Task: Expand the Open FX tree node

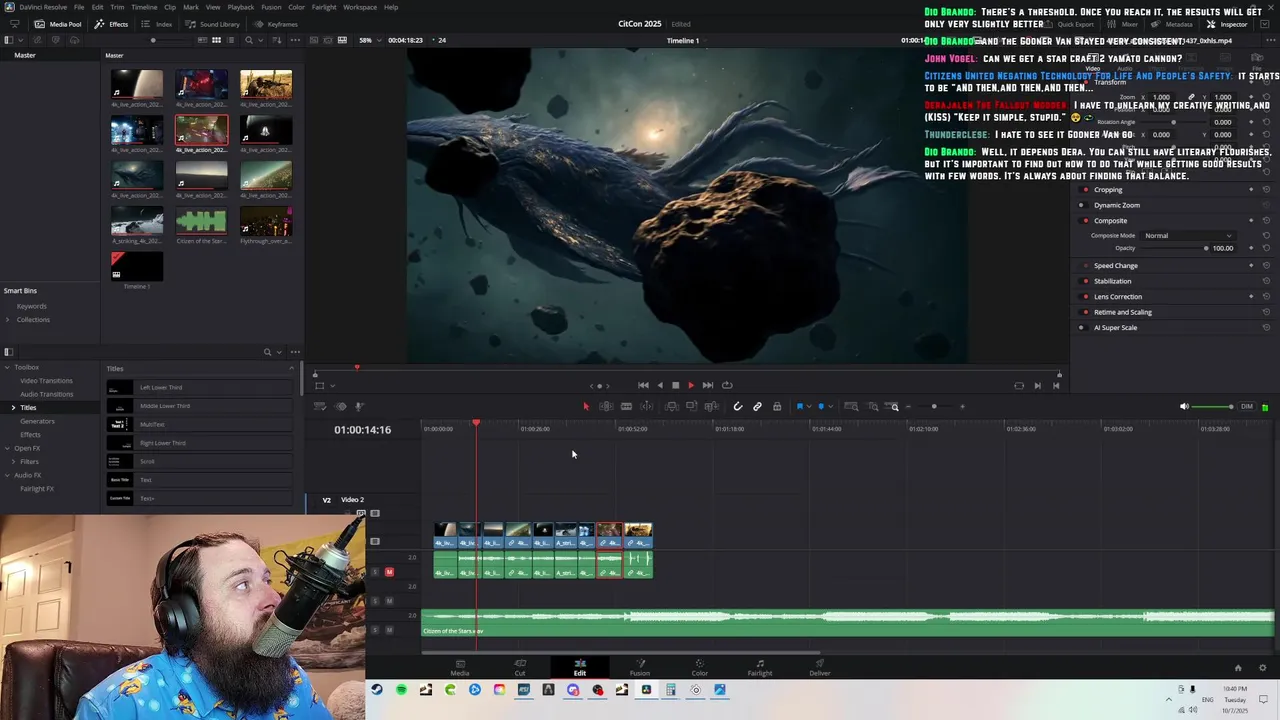Action: (8, 448)
